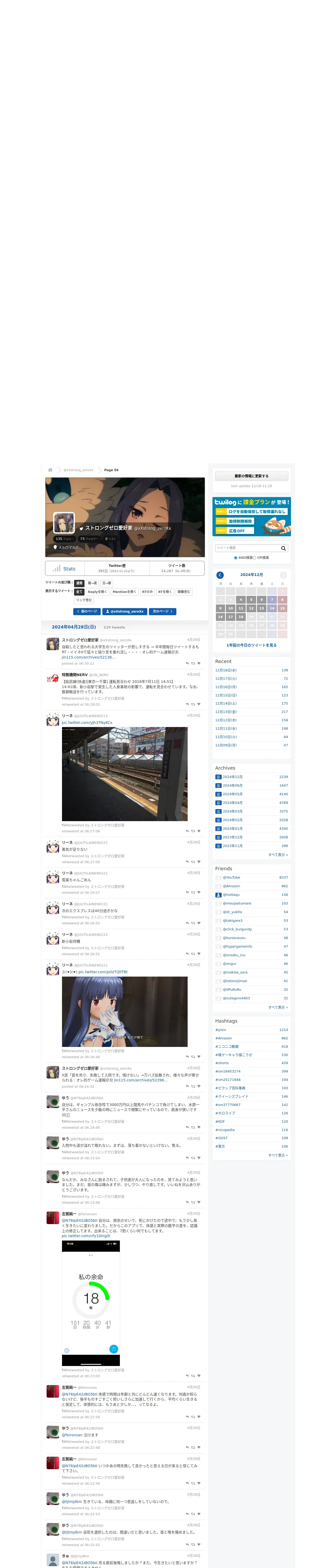Image resolution: width=336 pixels, height=1568 pixels.
Task: Open the home icon in breadcrumb
Action: click(x=50, y=470)
